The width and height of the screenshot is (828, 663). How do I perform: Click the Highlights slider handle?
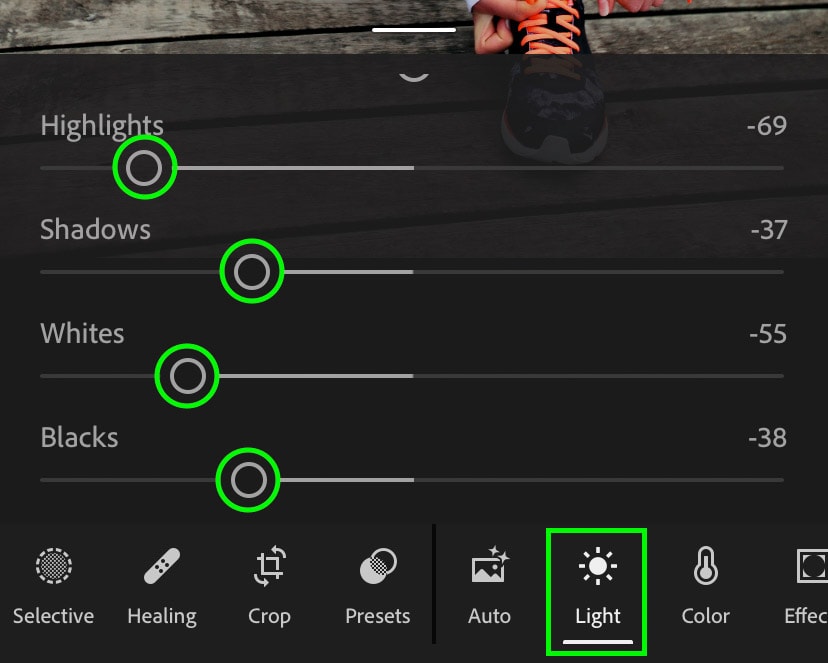(x=144, y=168)
